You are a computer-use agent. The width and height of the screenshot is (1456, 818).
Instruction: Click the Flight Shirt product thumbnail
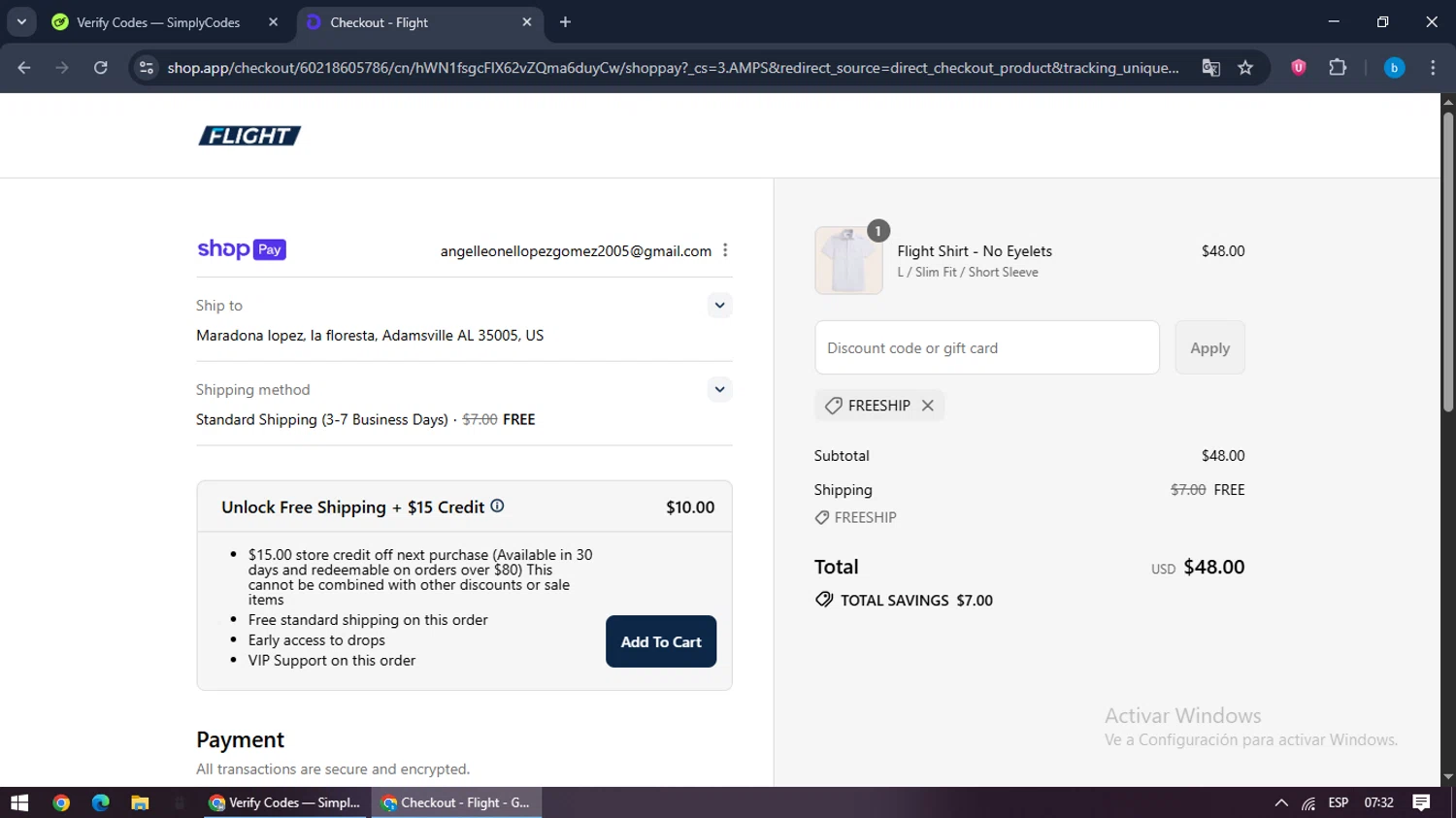848,260
